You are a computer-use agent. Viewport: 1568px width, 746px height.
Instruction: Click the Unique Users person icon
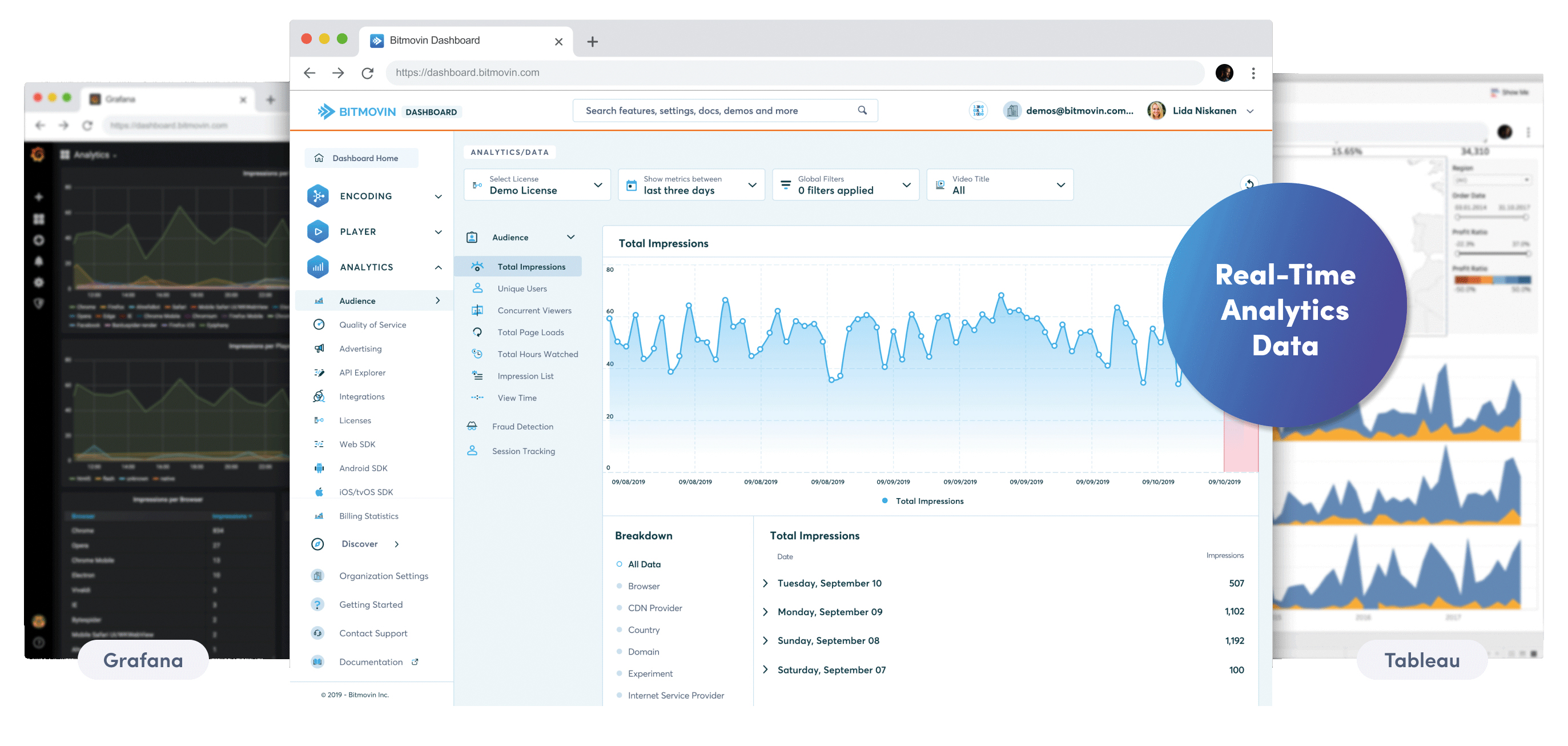point(477,288)
